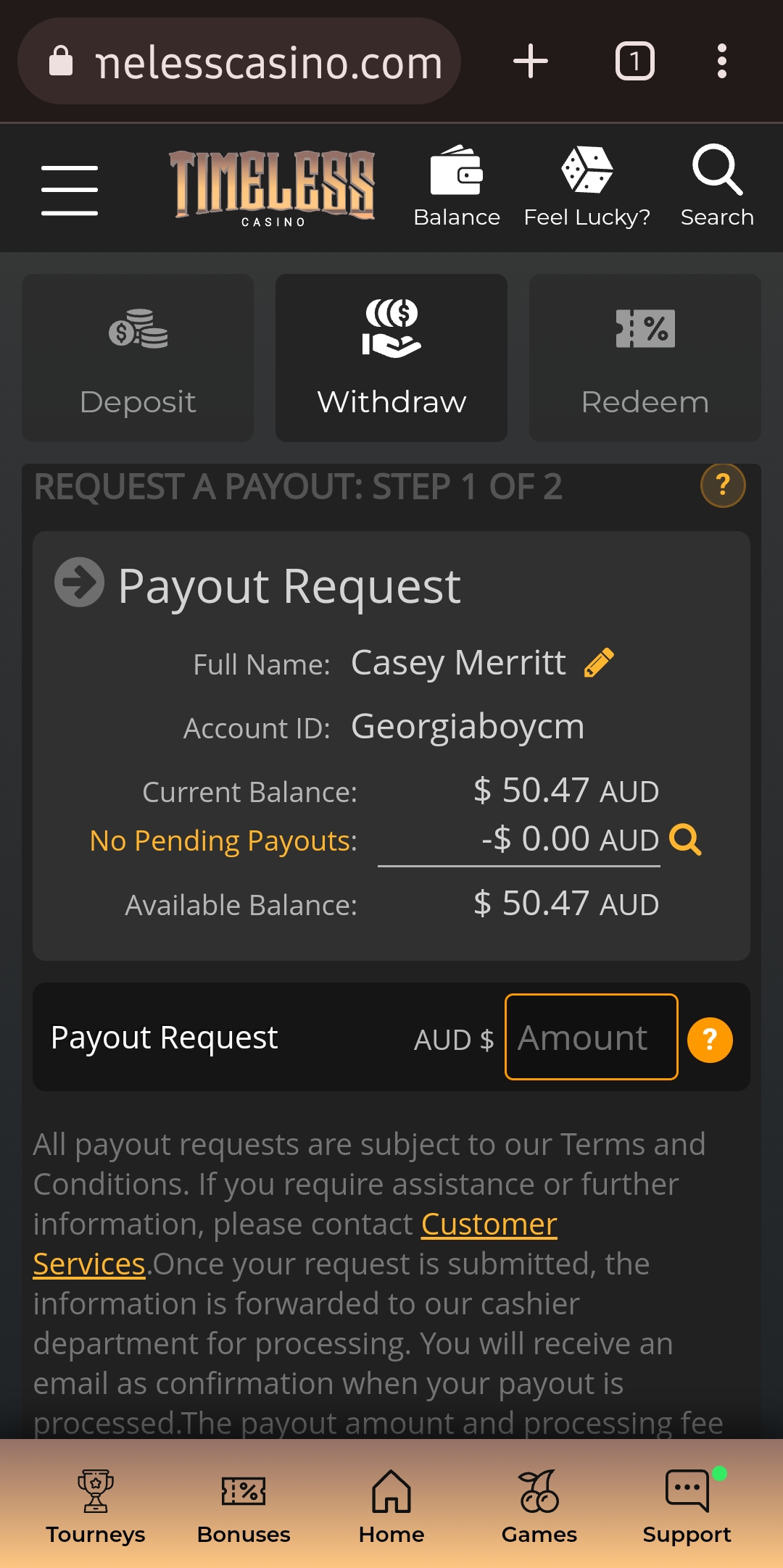The height and width of the screenshot is (1568, 783).
Task: Switch to the Redeem tab
Action: 645,358
